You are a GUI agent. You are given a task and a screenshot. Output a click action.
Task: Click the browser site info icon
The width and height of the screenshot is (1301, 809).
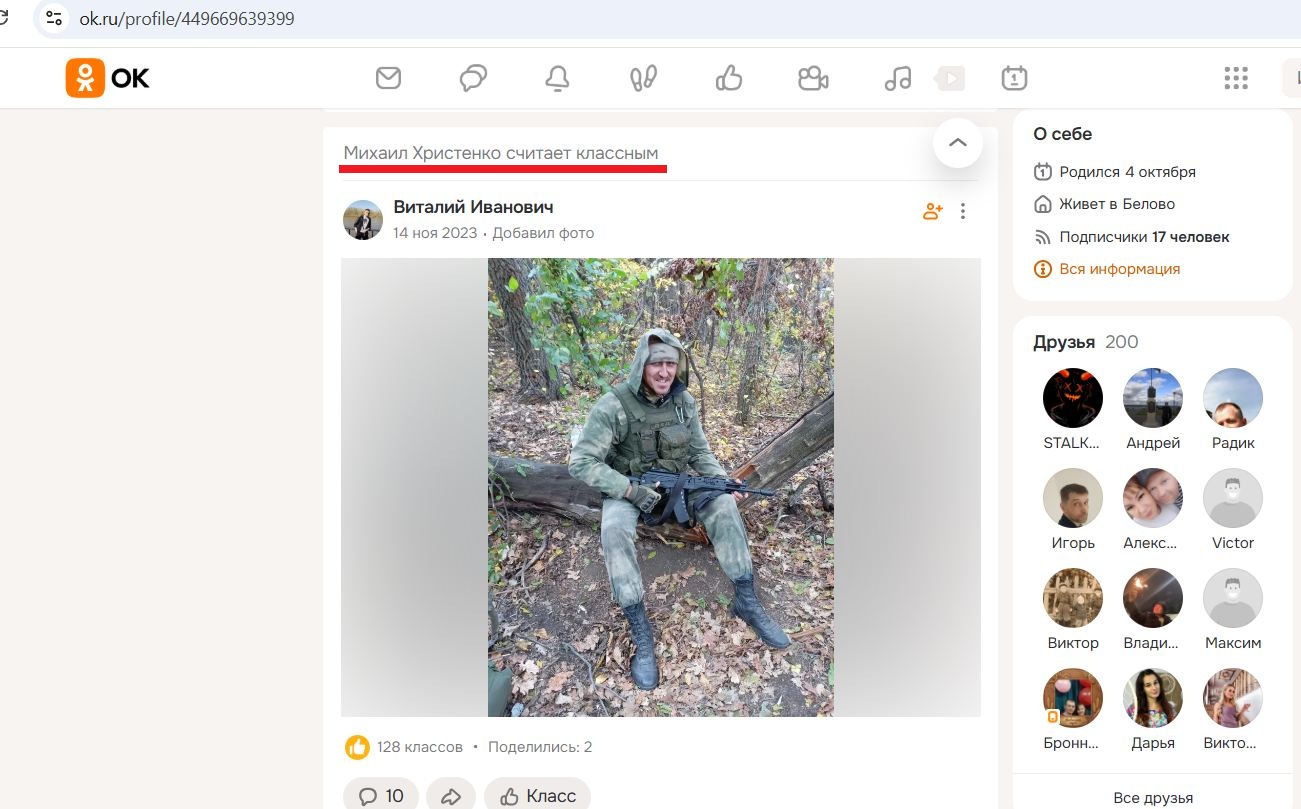click(54, 18)
